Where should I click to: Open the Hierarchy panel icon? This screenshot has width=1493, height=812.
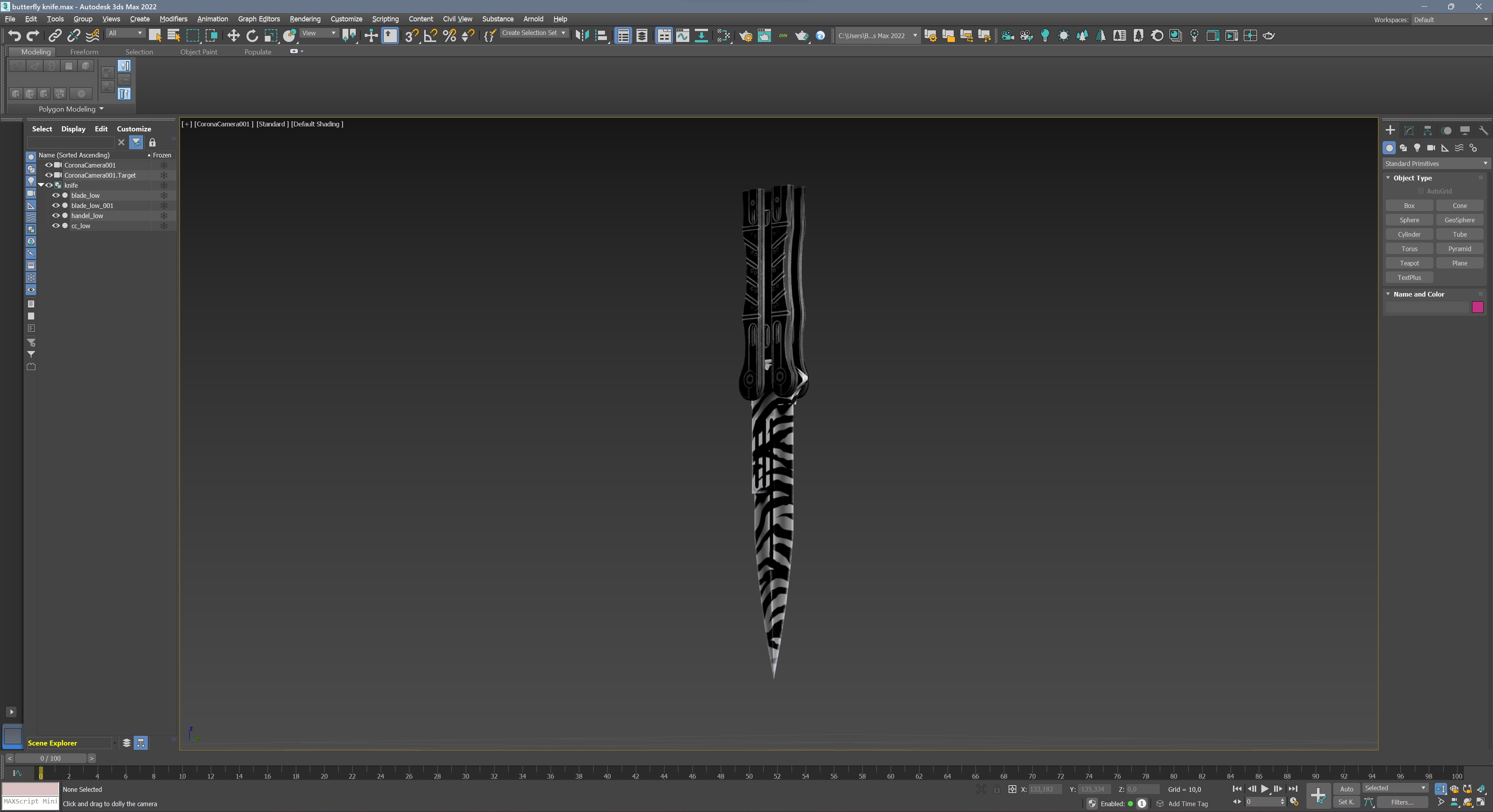pos(1428,130)
